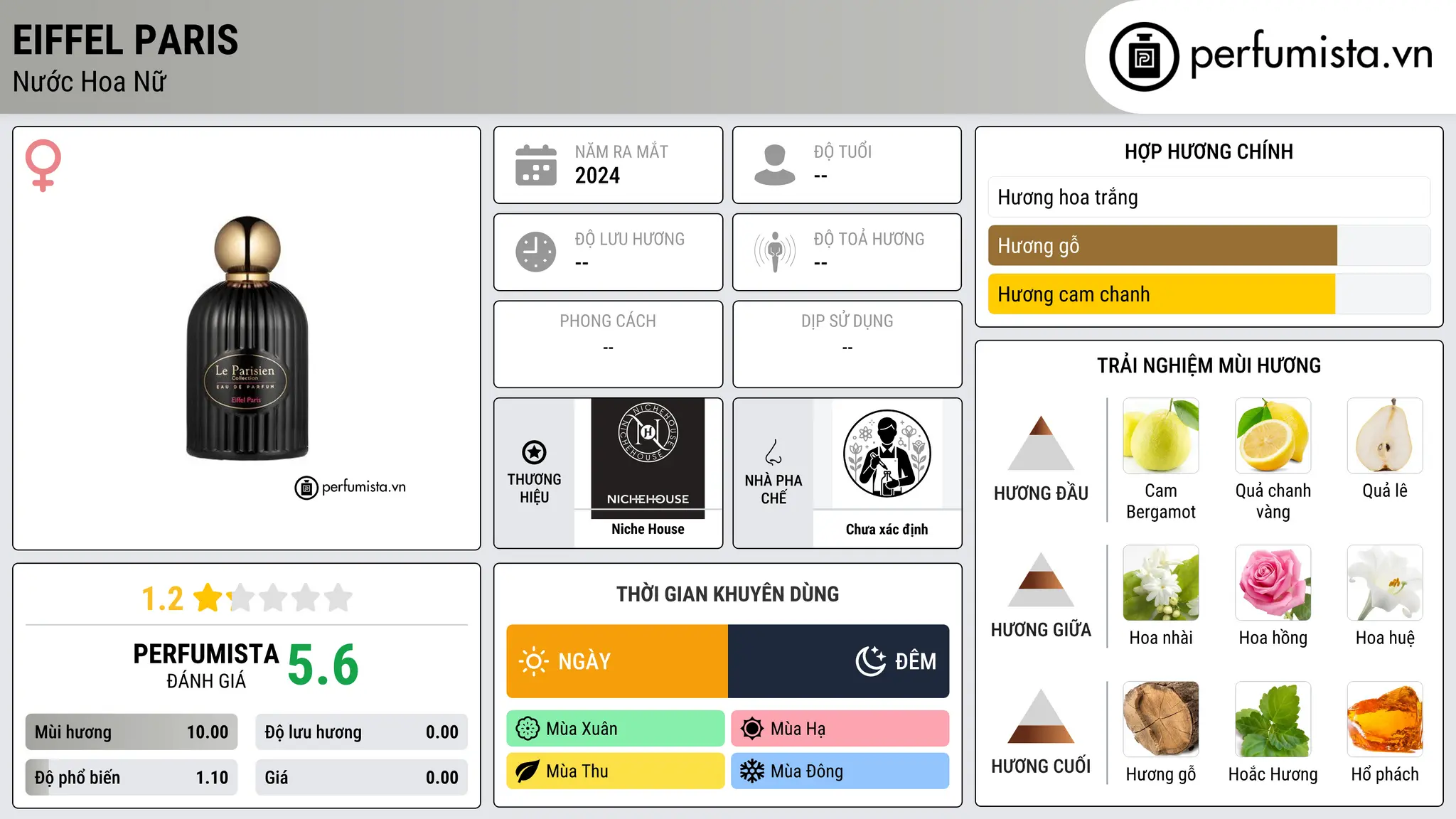Click the sillage icon for Độ toả hương
Screen dimensions: 1456x819
tap(774, 252)
